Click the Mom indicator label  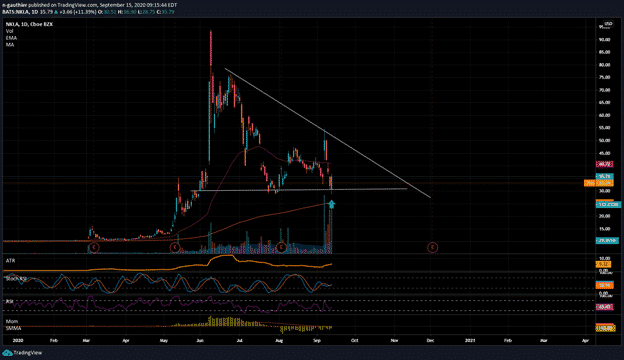click(12, 321)
